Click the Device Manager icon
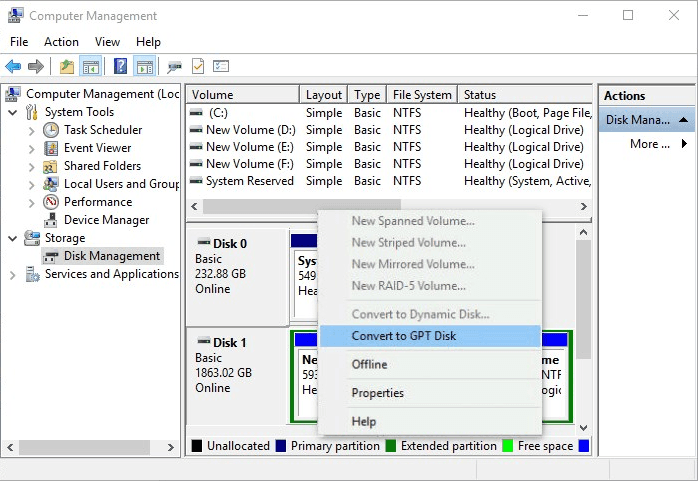 pos(51,220)
